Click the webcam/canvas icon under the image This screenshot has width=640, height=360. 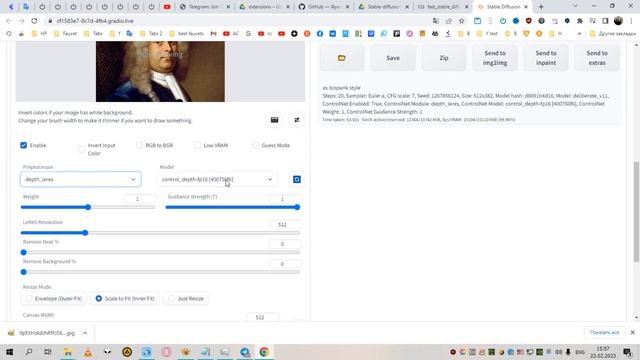click(274, 120)
